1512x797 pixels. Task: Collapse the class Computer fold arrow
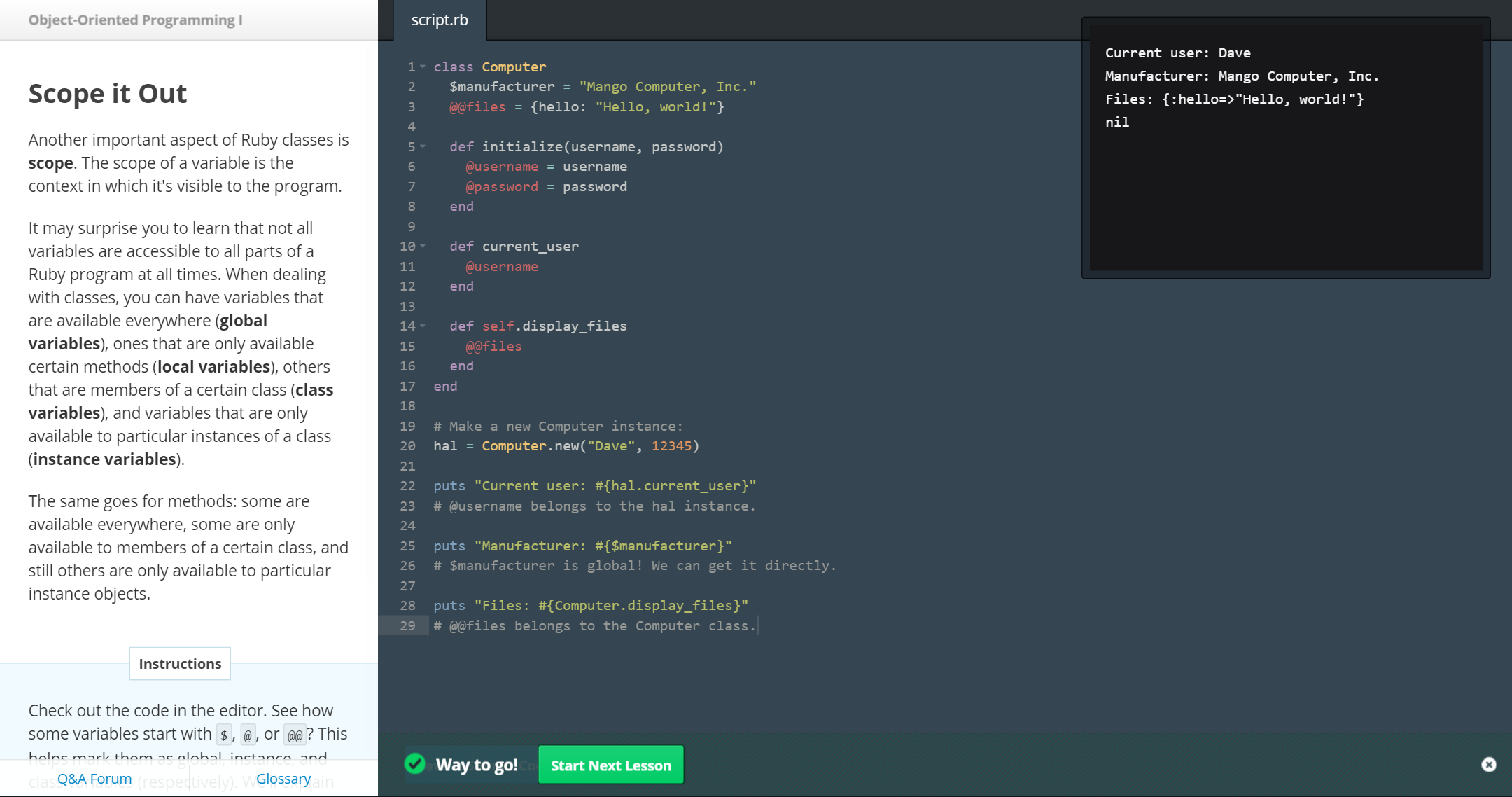click(x=423, y=67)
